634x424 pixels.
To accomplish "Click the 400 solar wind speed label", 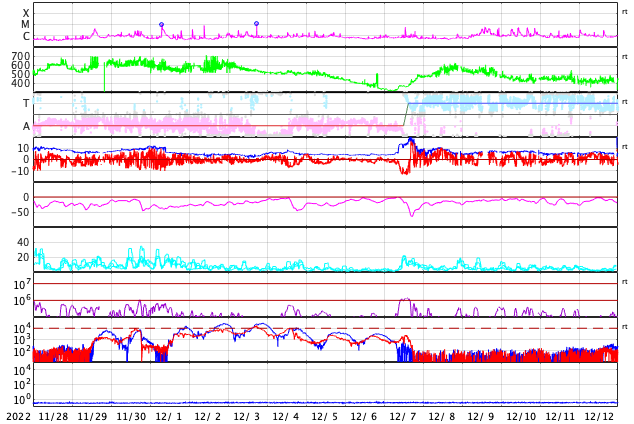I will (x=21, y=83).
